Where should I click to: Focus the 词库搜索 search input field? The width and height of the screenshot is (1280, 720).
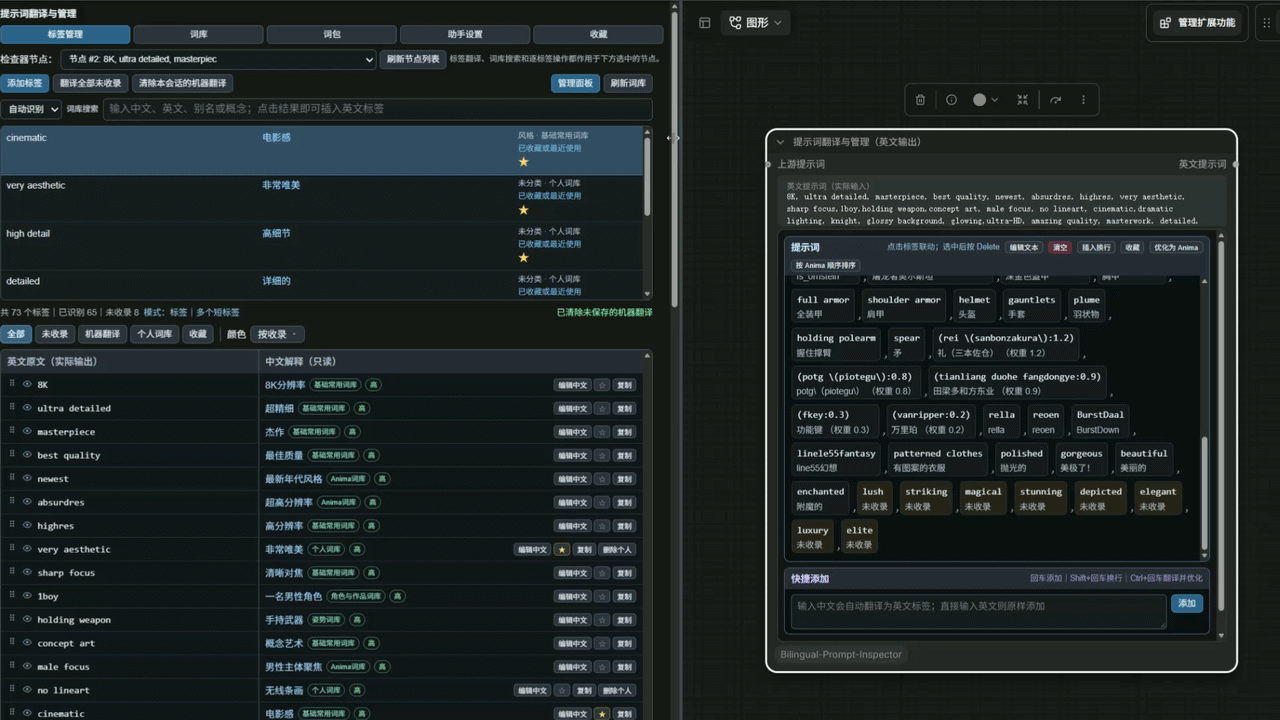[378, 109]
